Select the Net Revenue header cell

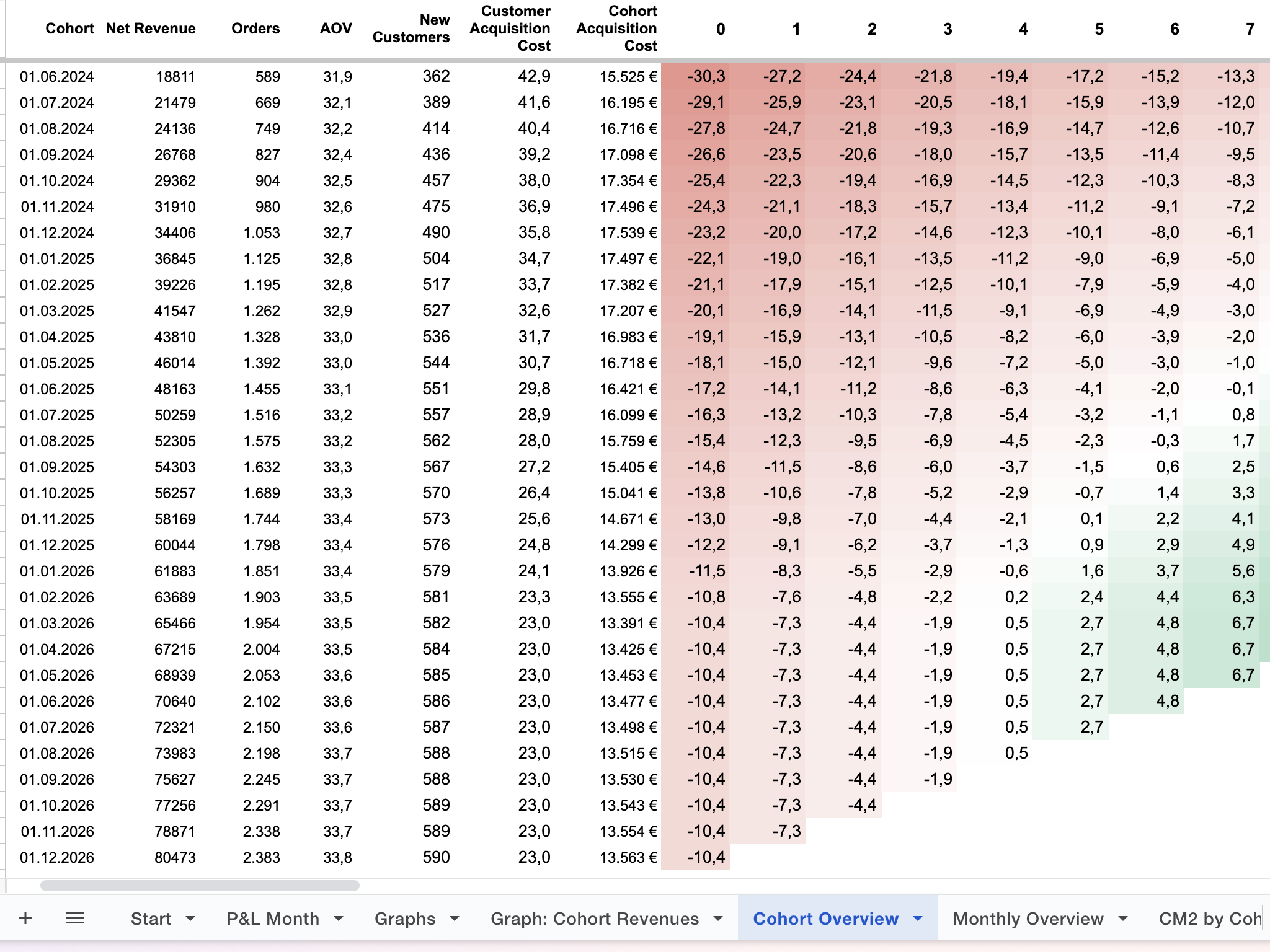(x=151, y=29)
